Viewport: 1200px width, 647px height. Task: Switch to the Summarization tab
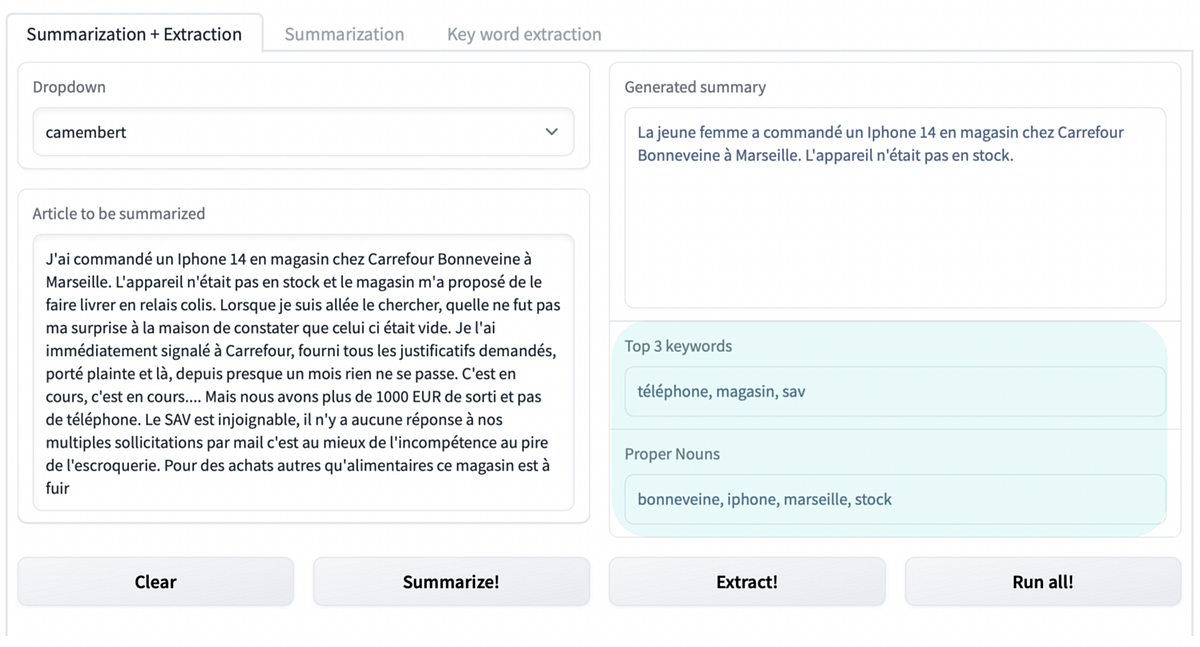344,34
